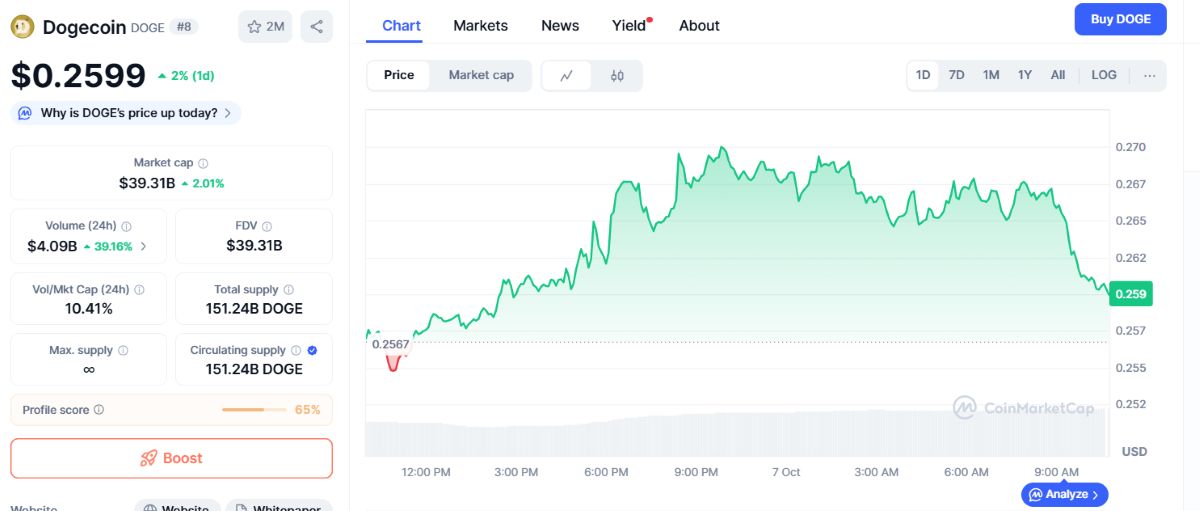Click the Circulating supply info icon

pos(295,351)
